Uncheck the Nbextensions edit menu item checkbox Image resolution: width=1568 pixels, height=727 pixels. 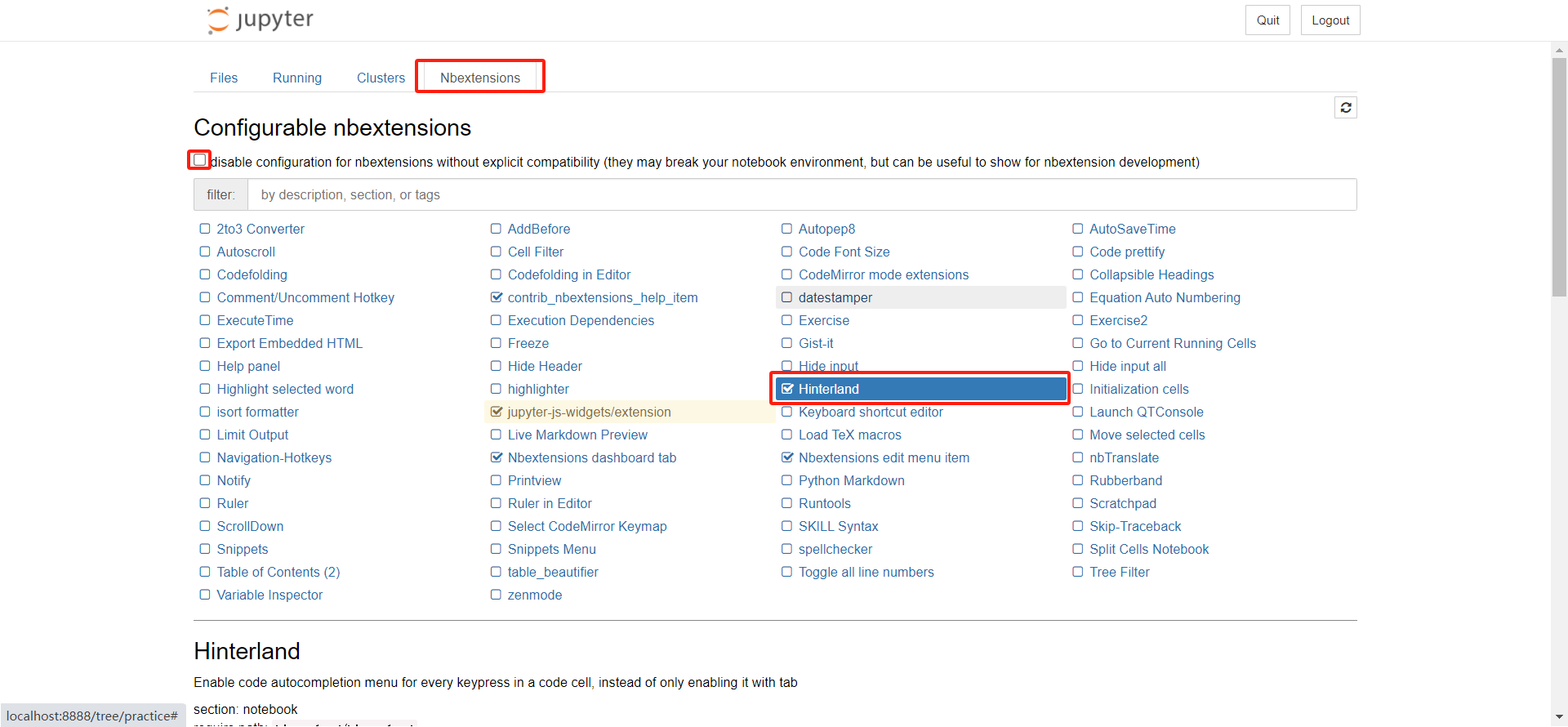(787, 457)
